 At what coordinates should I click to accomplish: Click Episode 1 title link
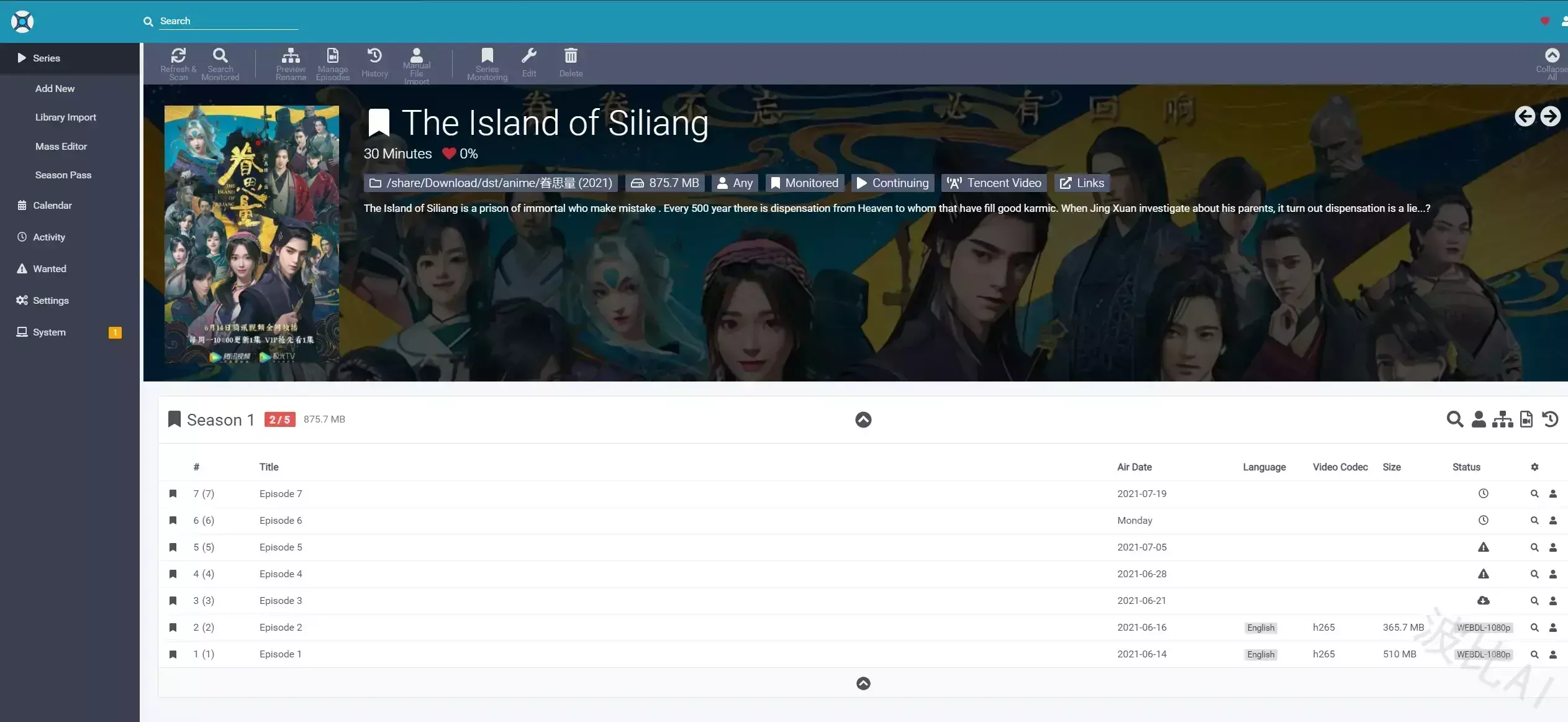(281, 654)
